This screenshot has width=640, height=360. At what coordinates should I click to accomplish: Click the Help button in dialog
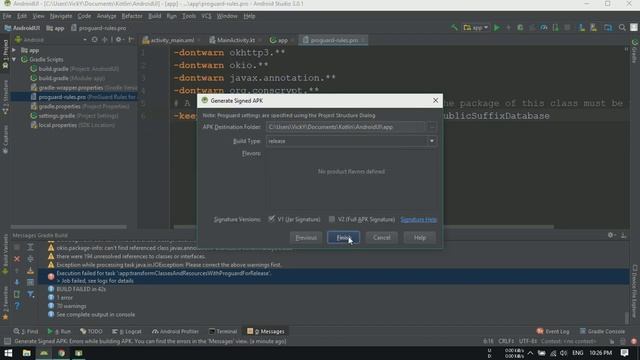point(420,238)
